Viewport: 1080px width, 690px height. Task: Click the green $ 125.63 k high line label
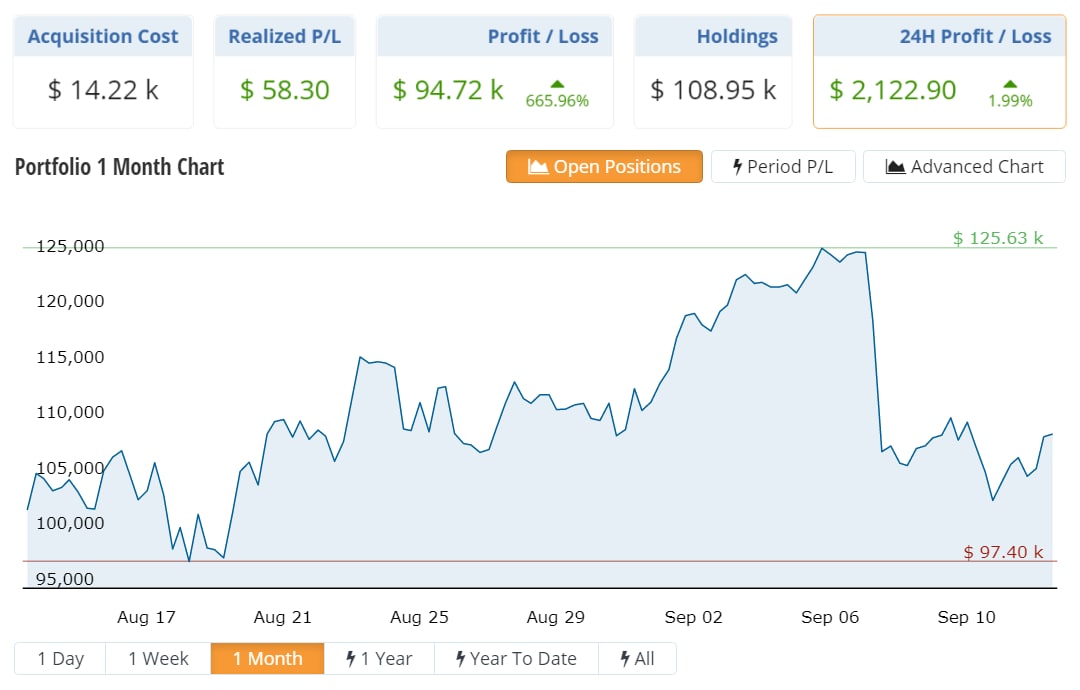coord(997,238)
